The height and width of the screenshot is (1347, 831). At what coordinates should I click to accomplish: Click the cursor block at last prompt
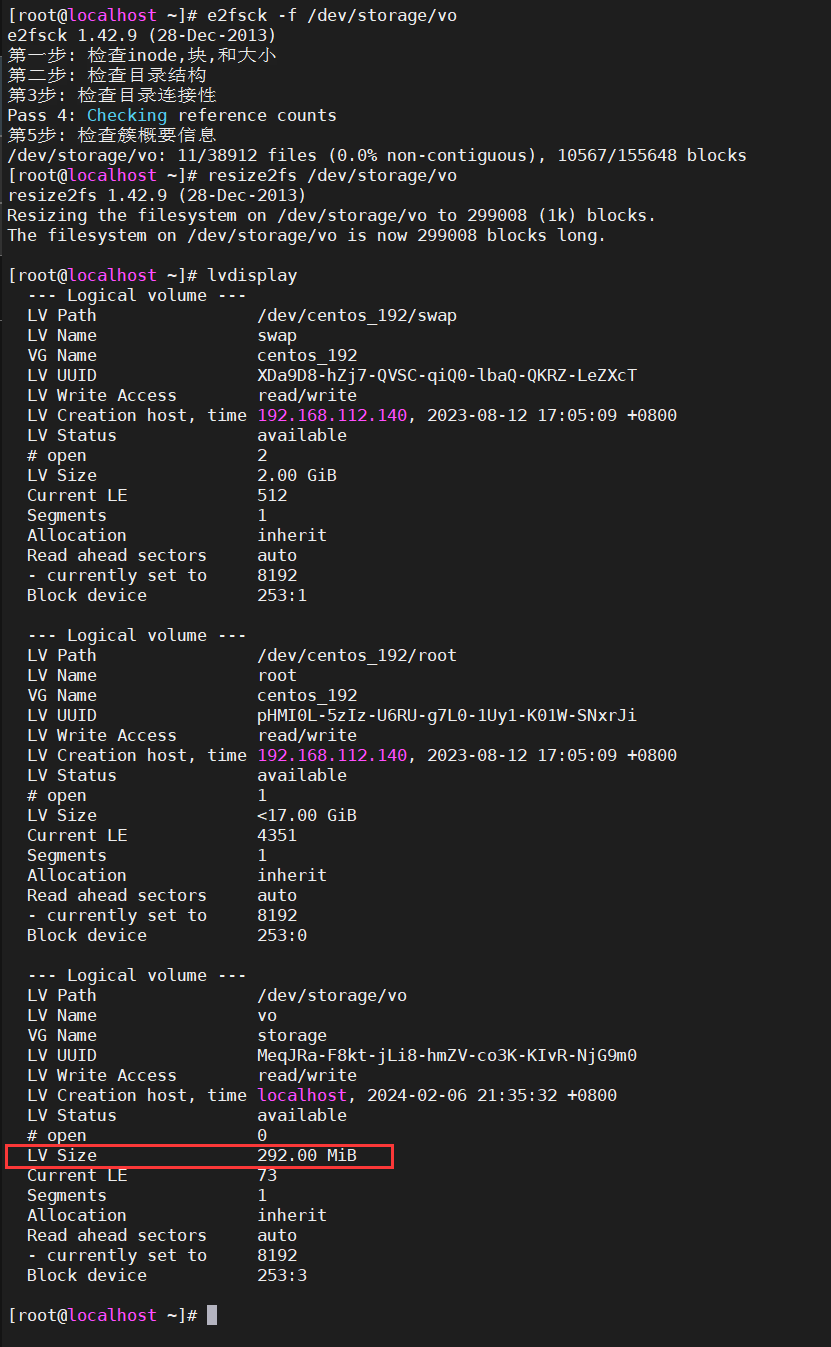click(212, 1315)
